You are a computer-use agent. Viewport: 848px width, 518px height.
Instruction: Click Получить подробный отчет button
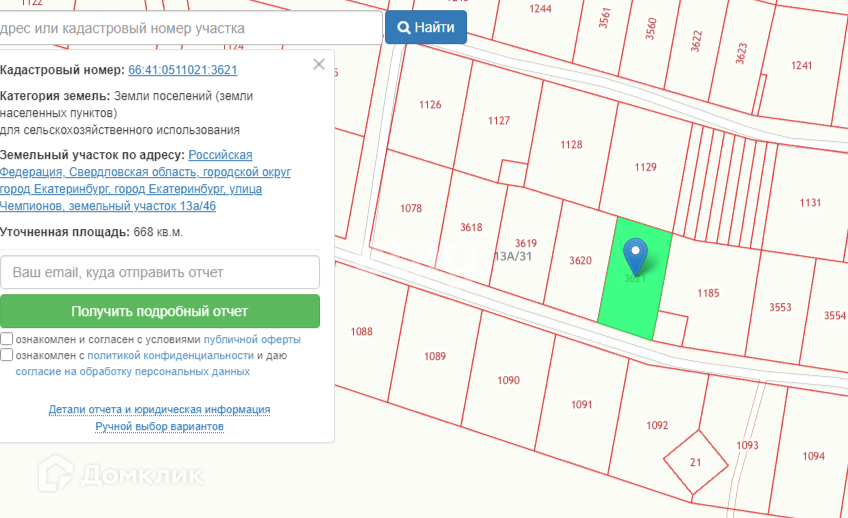[x=160, y=311]
